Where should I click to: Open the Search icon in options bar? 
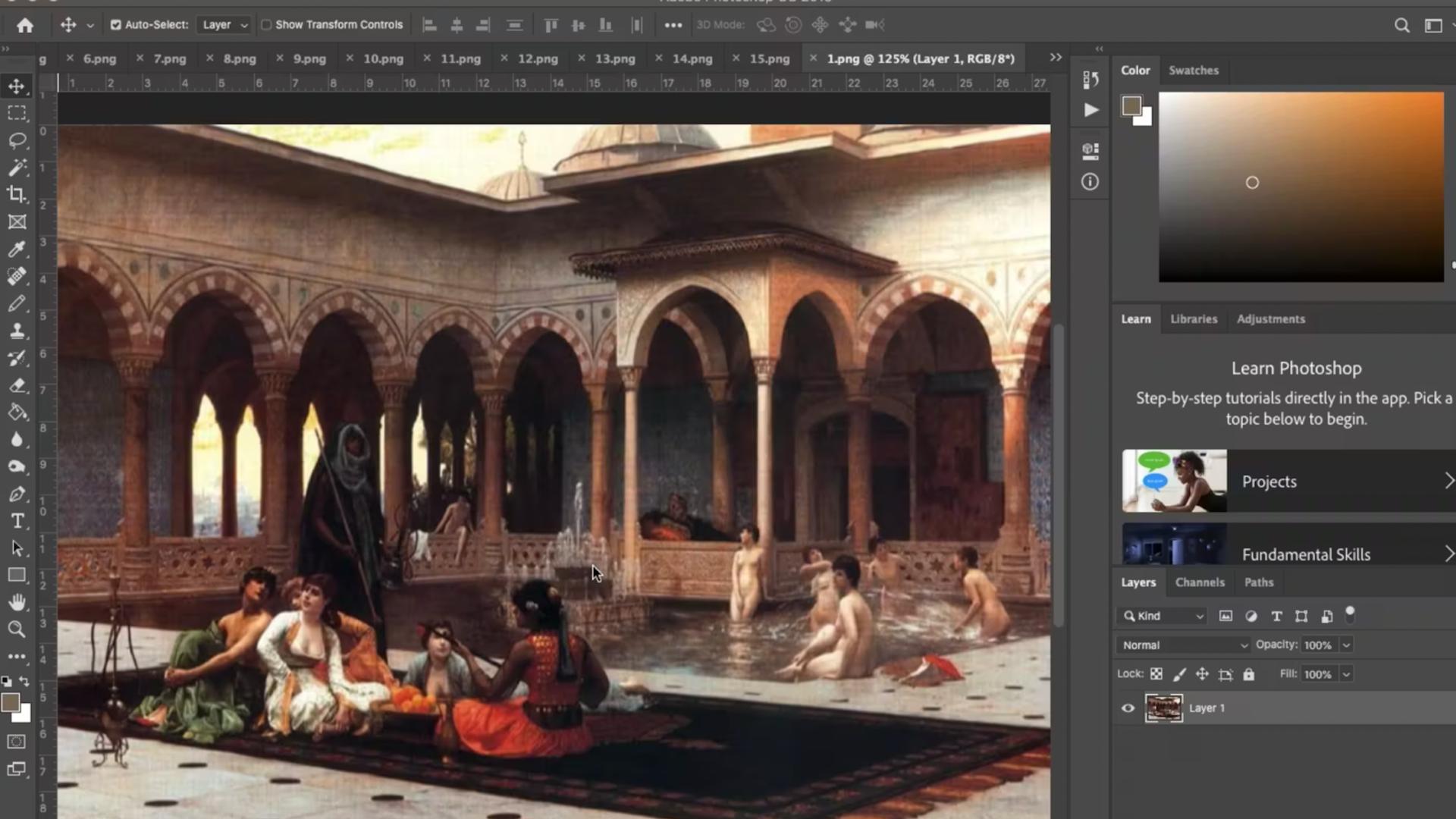point(1402,25)
